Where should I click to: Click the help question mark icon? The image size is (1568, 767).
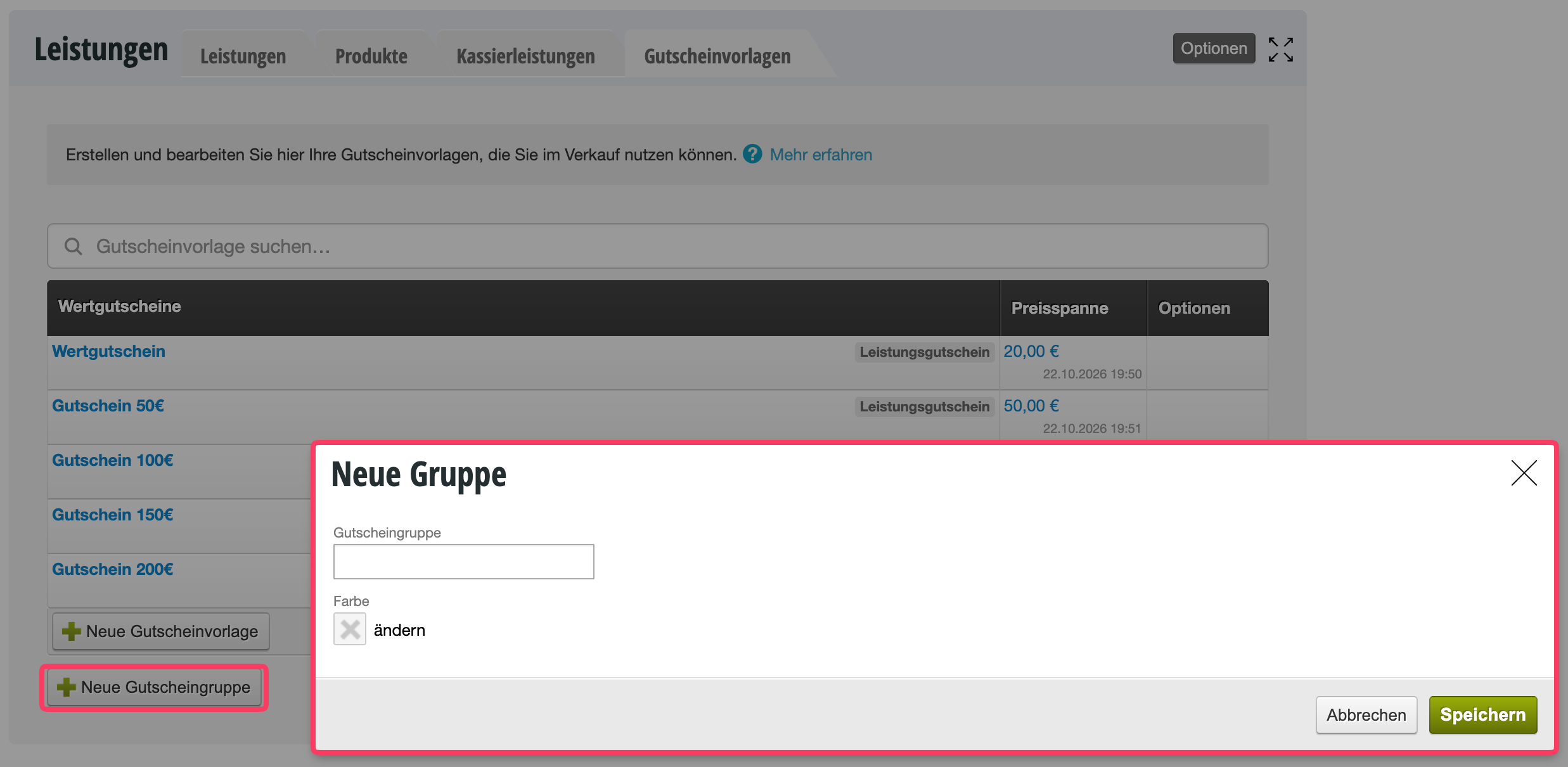(x=752, y=154)
